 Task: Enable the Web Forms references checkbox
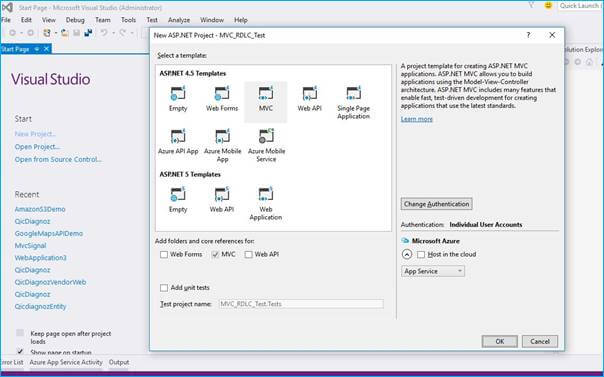click(164, 255)
